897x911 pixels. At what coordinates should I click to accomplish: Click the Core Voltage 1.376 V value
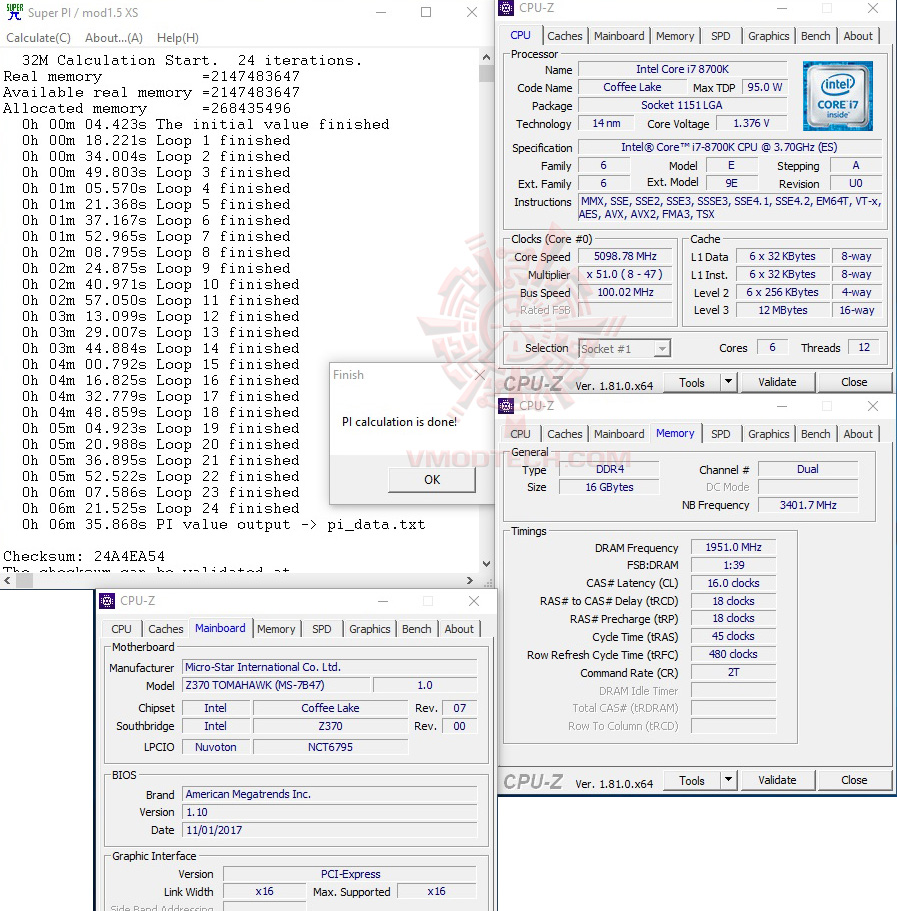[751, 123]
